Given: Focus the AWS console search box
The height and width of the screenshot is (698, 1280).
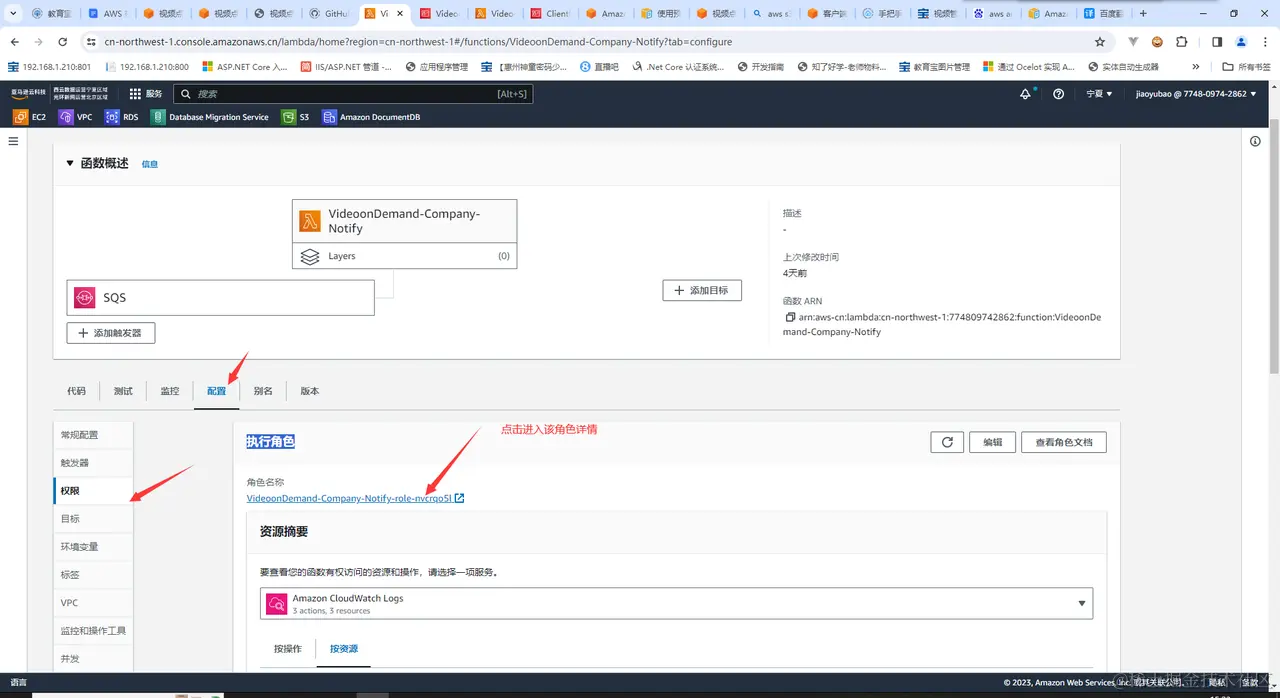Looking at the screenshot, I should 353,93.
